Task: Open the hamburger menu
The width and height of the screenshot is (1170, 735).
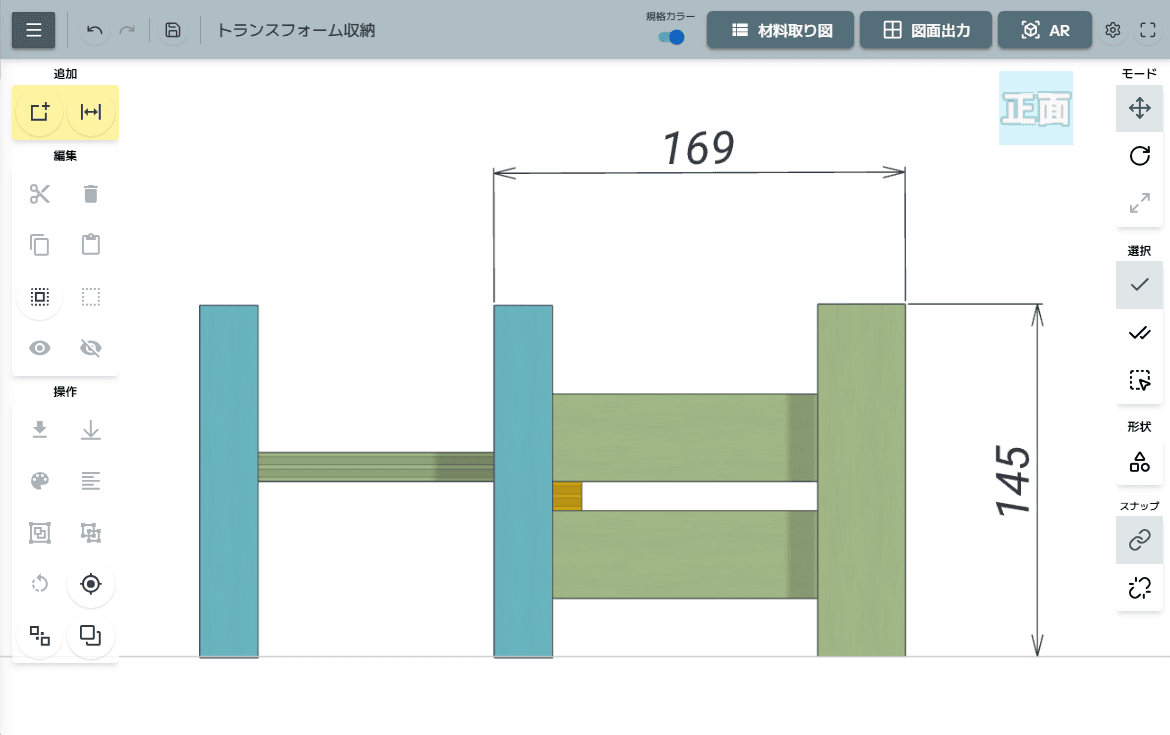Action: click(33, 30)
